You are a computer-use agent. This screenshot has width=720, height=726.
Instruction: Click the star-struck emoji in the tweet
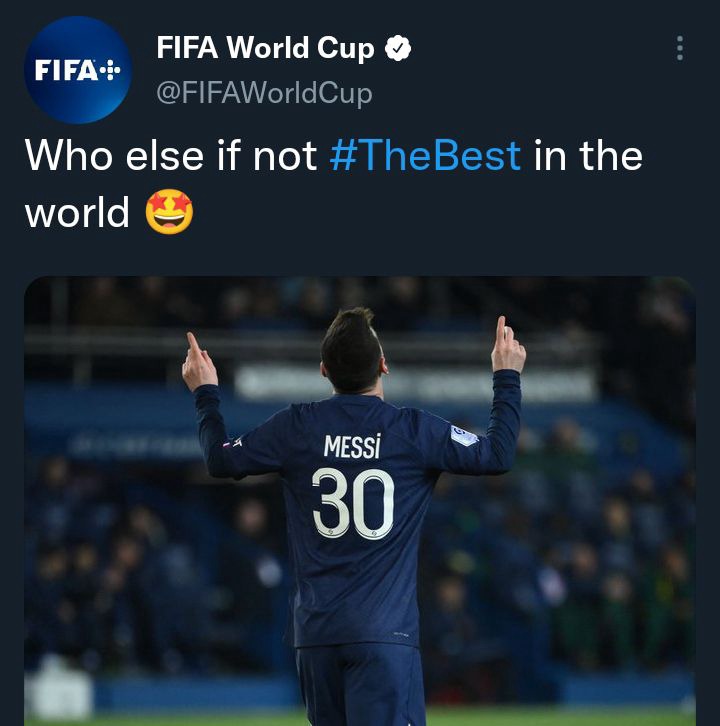(x=169, y=212)
